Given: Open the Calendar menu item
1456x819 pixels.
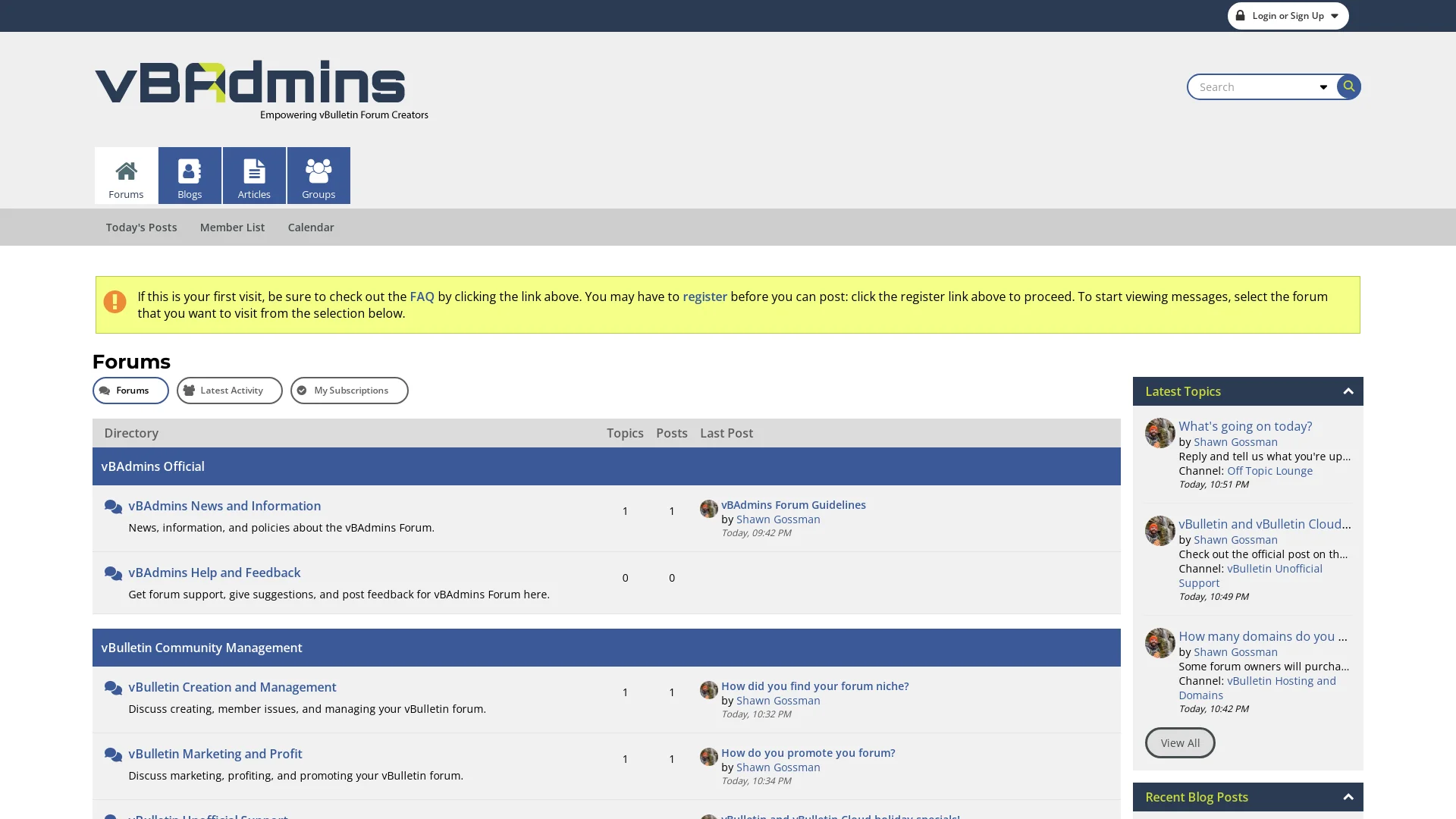Looking at the screenshot, I should 311,227.
